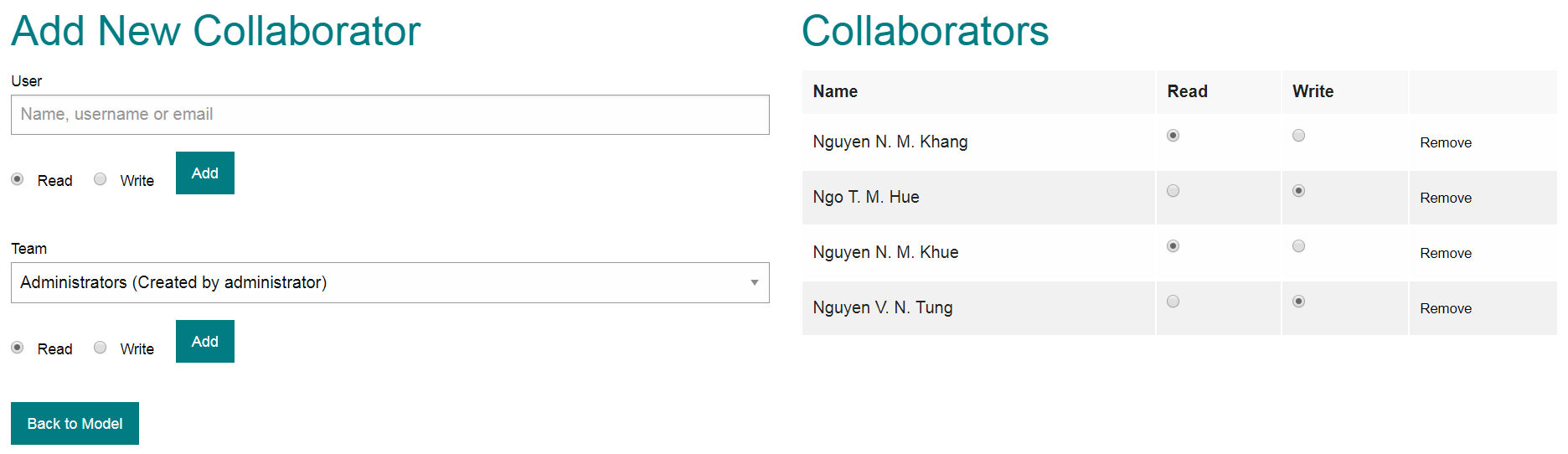This screenshot has width=1568, height=454.
Task: Set Write permission for Nguyen N. M. Khue
Action: coord(1298,246)
